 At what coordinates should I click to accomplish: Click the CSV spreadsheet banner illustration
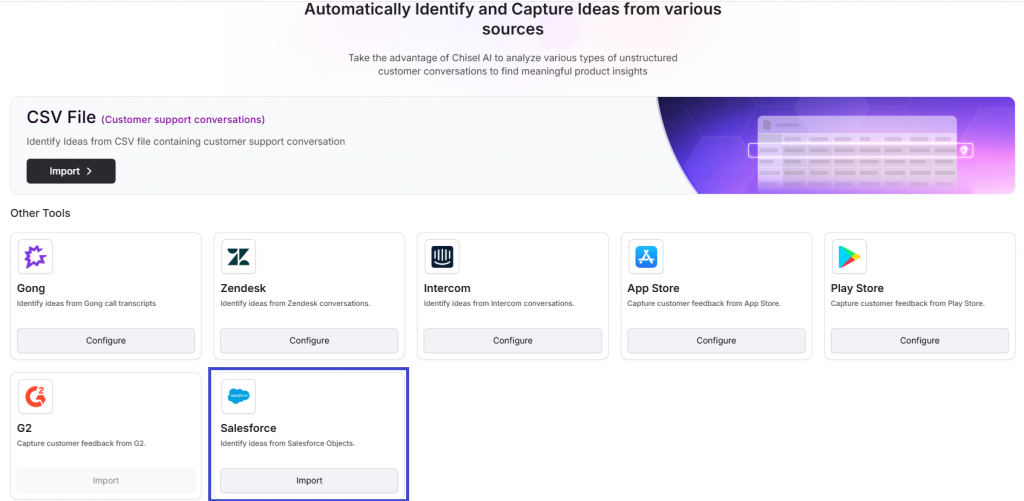coord(836,146)
